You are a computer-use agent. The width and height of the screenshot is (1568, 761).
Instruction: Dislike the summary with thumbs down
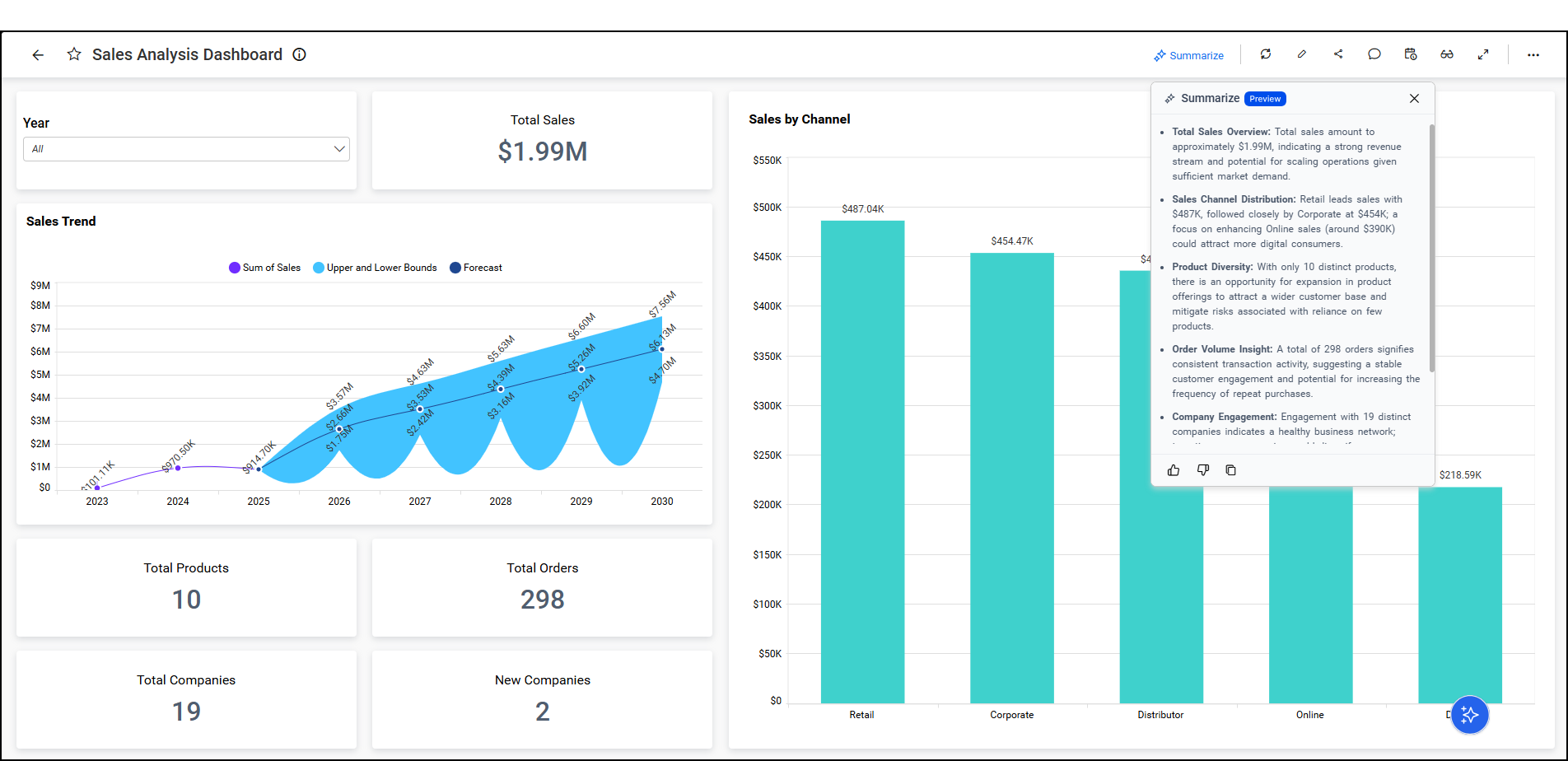[x=1203, y=470]
